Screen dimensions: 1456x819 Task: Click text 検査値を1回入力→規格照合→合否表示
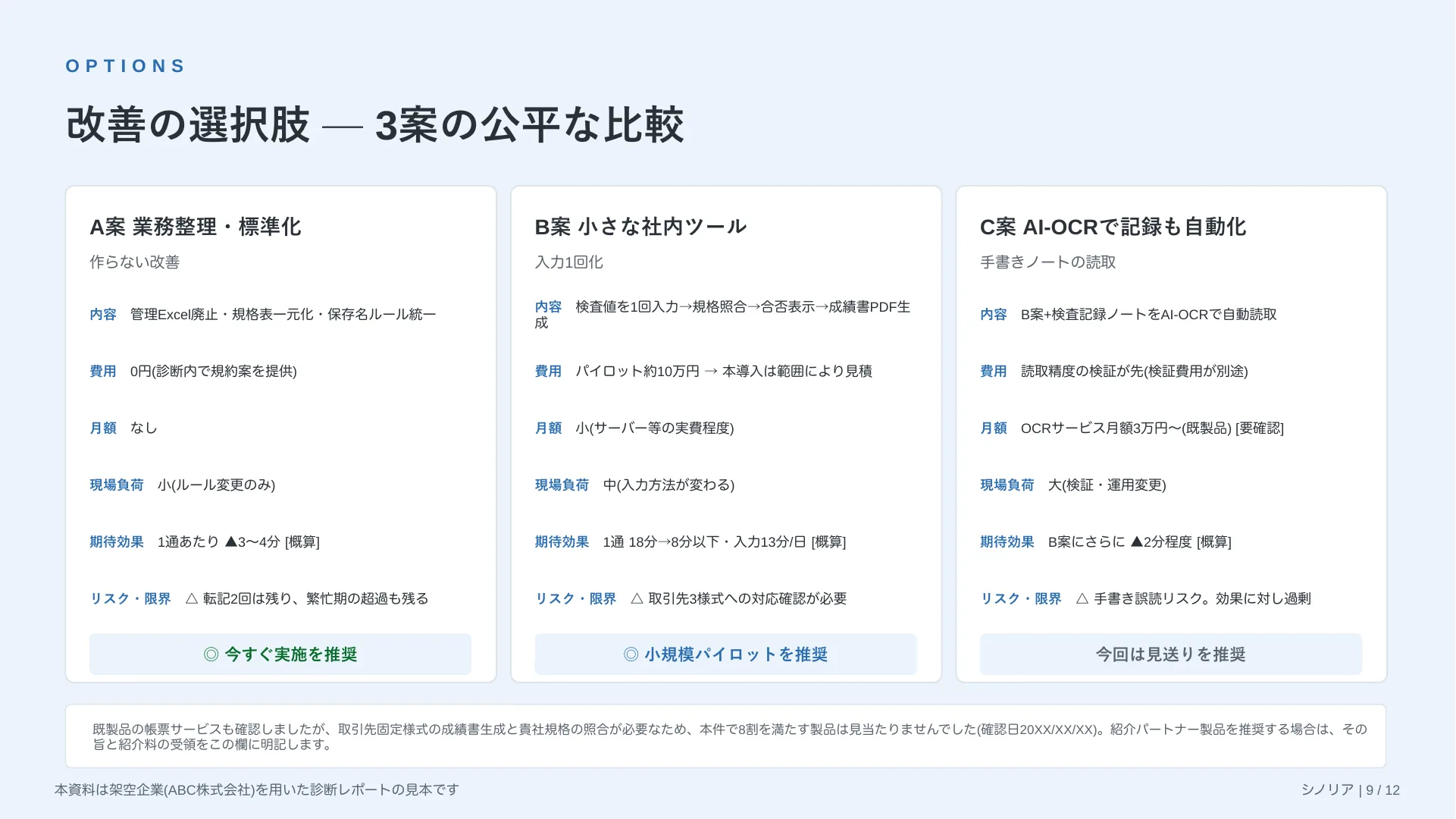pos(695,306)
